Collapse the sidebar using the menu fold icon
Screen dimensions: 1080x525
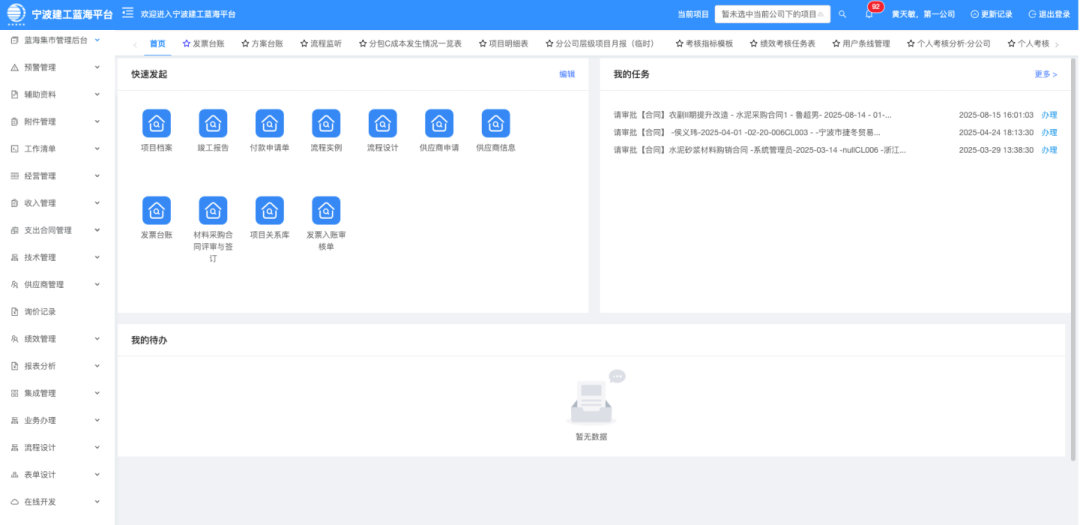pyautogui.click(x=128, y=14)
